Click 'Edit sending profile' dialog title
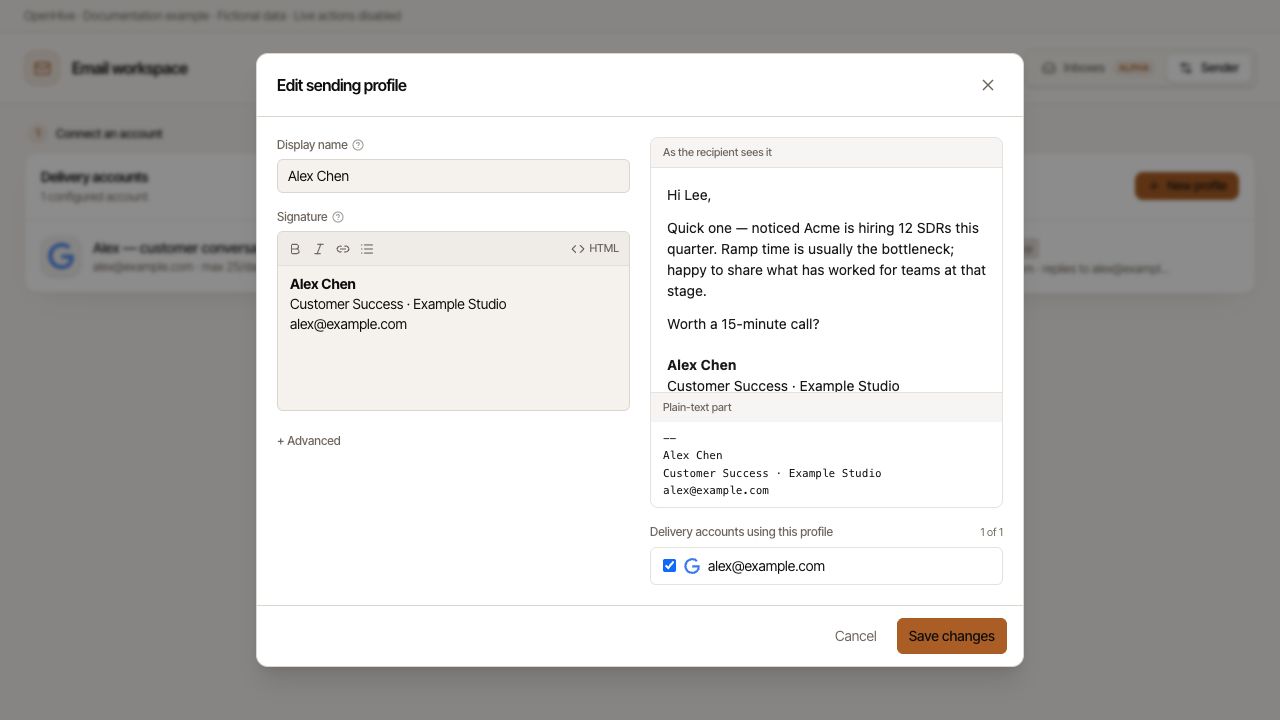Image resolution: width=1280 pixels, height=720 pixels. click(342, 85)
